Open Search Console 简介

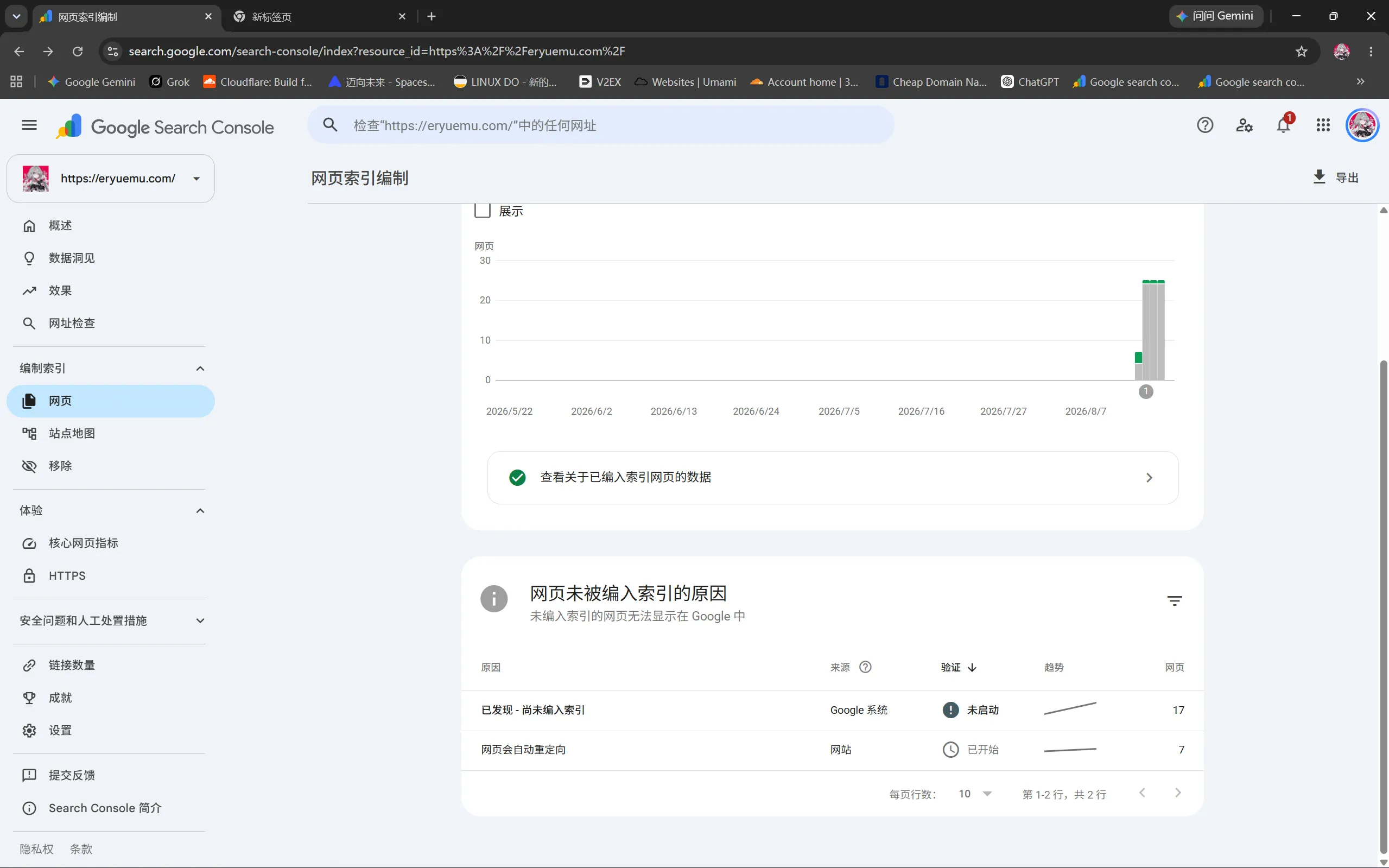[x=111, y=808]
